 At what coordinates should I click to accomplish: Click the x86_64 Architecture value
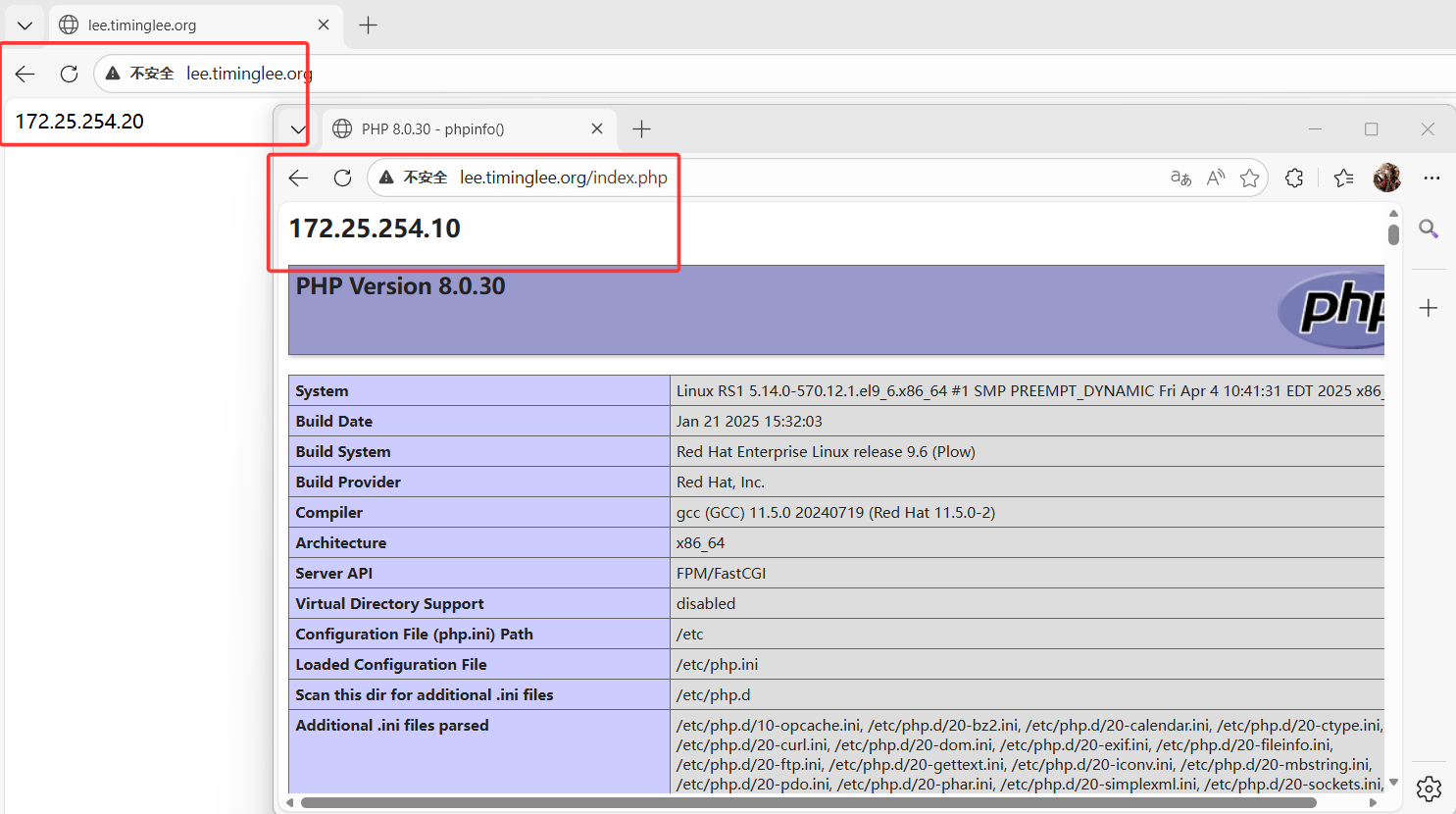701,542
